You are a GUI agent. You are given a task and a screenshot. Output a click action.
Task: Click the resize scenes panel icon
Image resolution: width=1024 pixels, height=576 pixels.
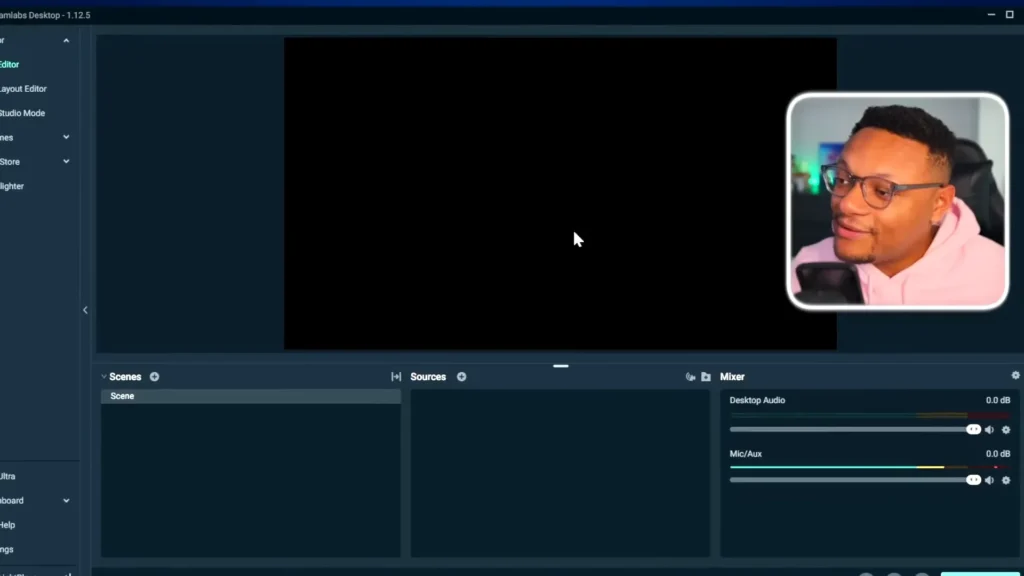(x=396, y=377)
